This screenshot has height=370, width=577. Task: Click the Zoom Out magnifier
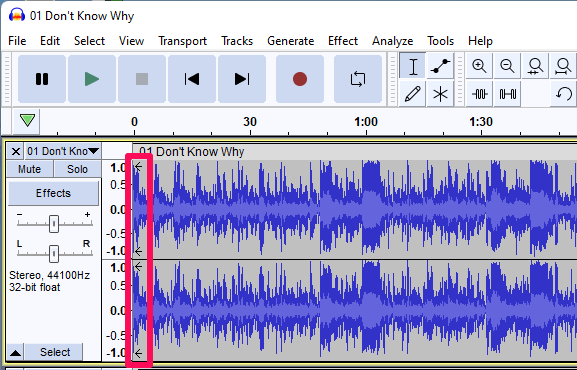click(x=507, y=66)
